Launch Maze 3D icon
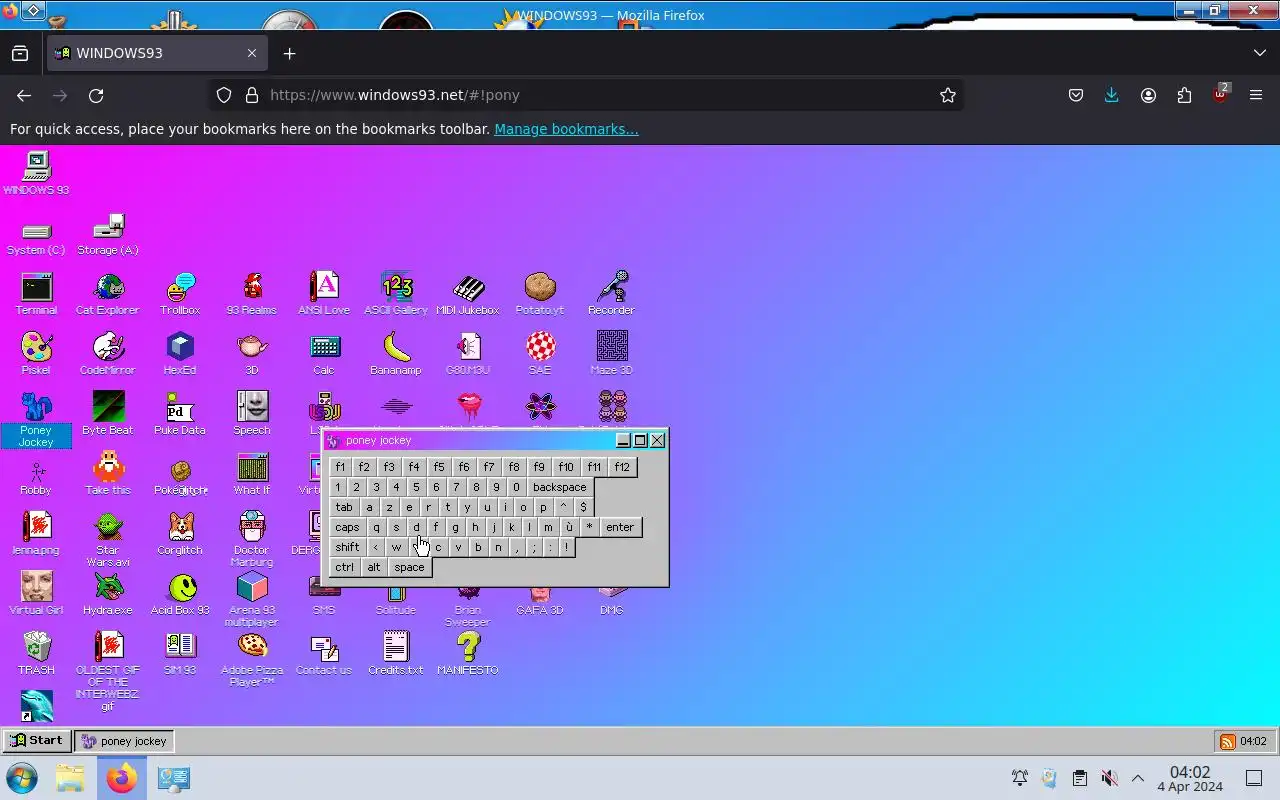Viewport: 1280px width, 800px height. pos(612,353)
